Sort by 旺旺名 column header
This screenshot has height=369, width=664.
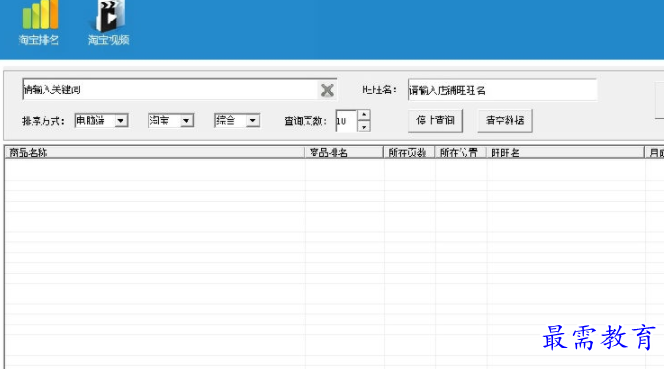click(565, 153)
